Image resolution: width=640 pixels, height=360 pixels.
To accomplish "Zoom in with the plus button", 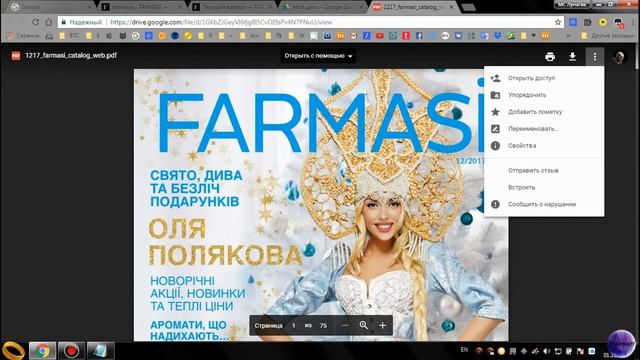I will pyautogui.click(x=382, y=325).
